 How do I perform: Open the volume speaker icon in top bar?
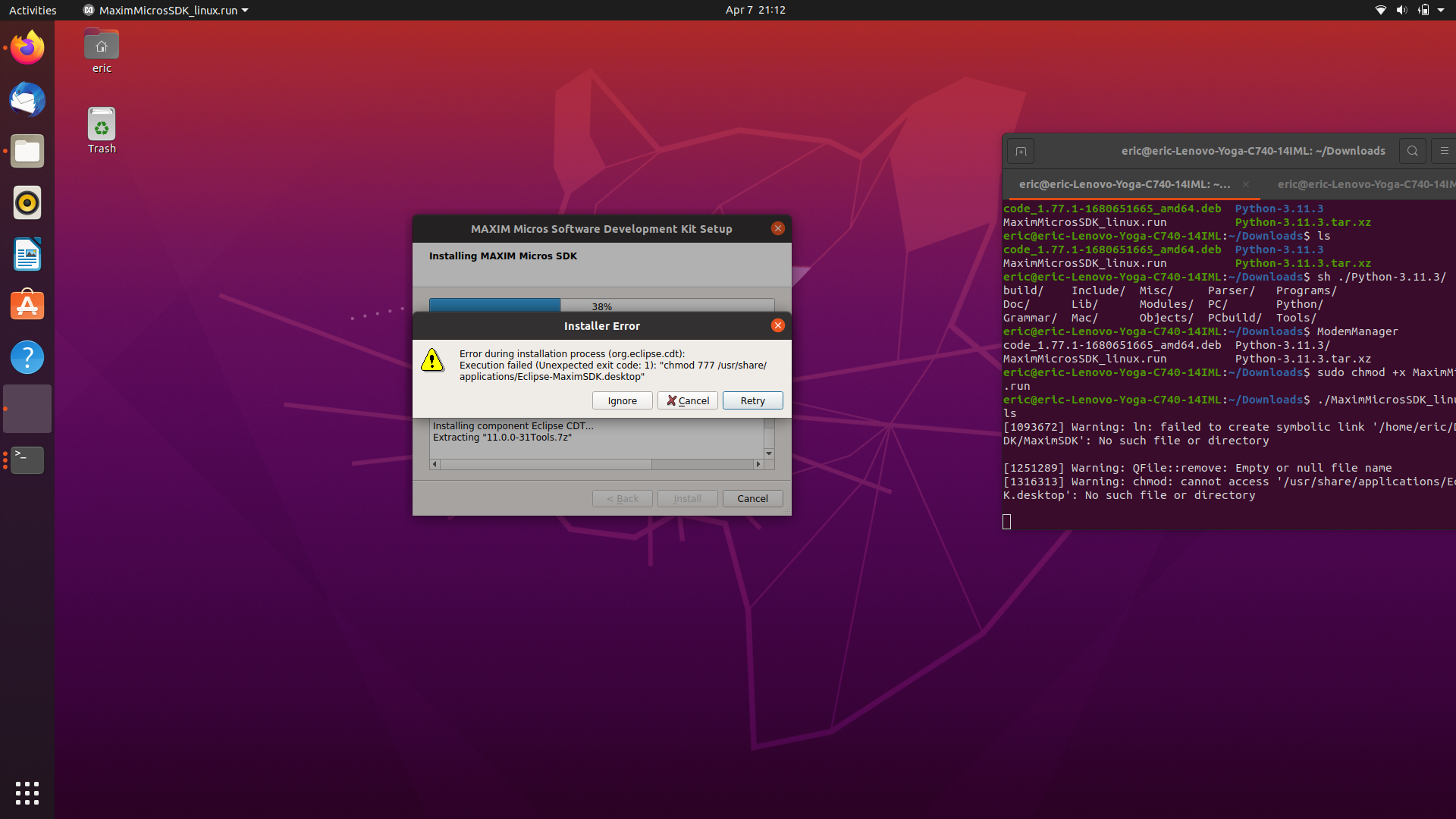tap(1401, 10)
